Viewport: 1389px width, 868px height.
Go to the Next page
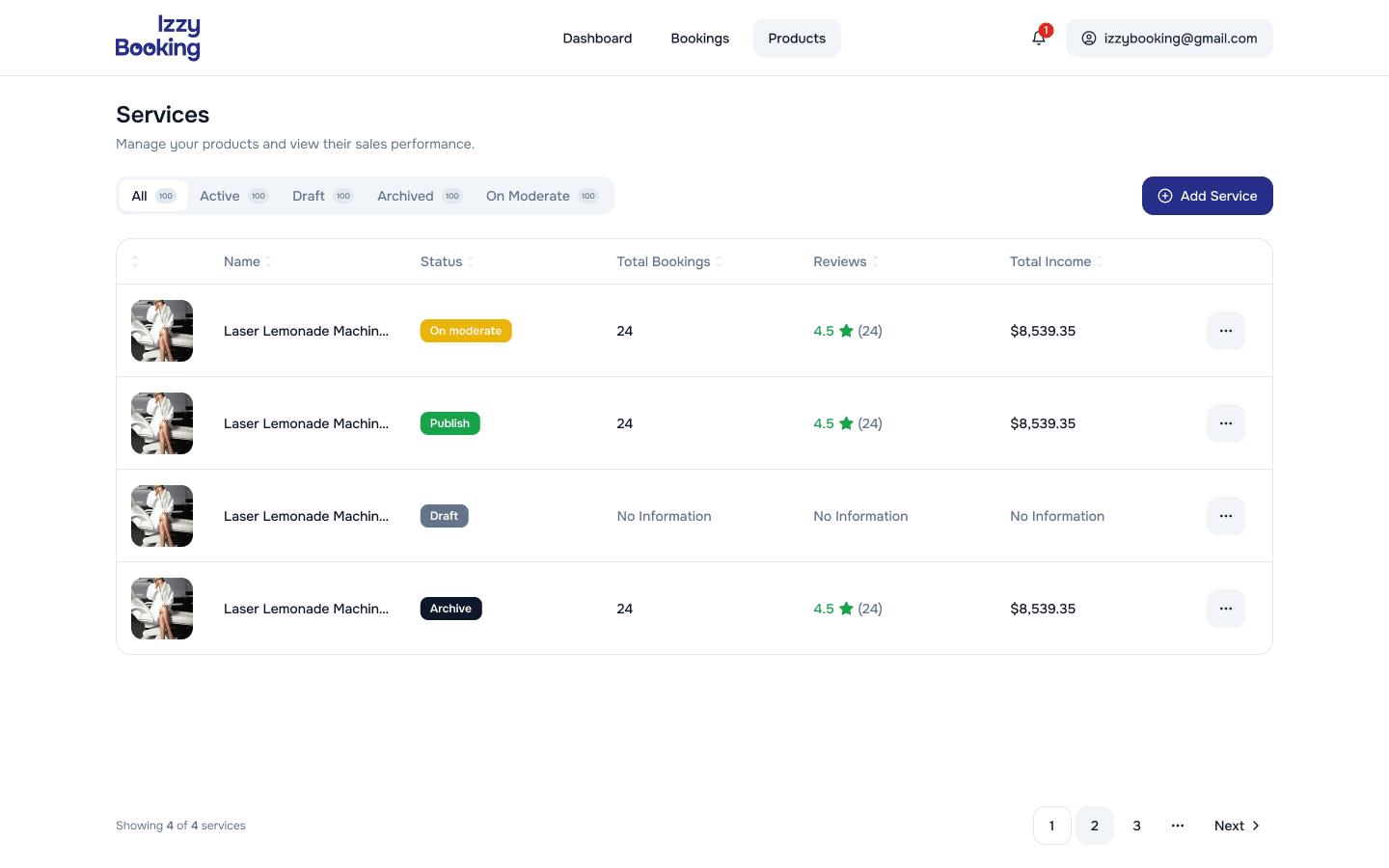tap(1238, 826)
